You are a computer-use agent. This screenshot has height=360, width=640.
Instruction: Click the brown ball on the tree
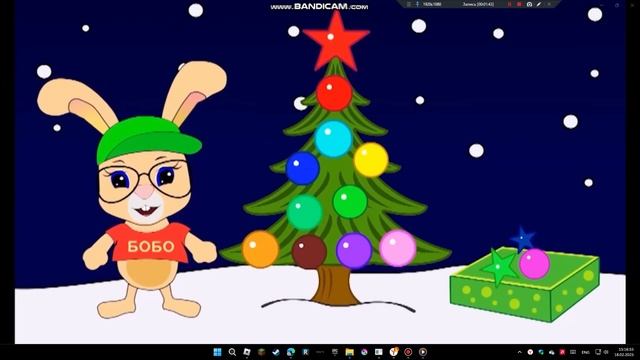(x=309, y=251)
